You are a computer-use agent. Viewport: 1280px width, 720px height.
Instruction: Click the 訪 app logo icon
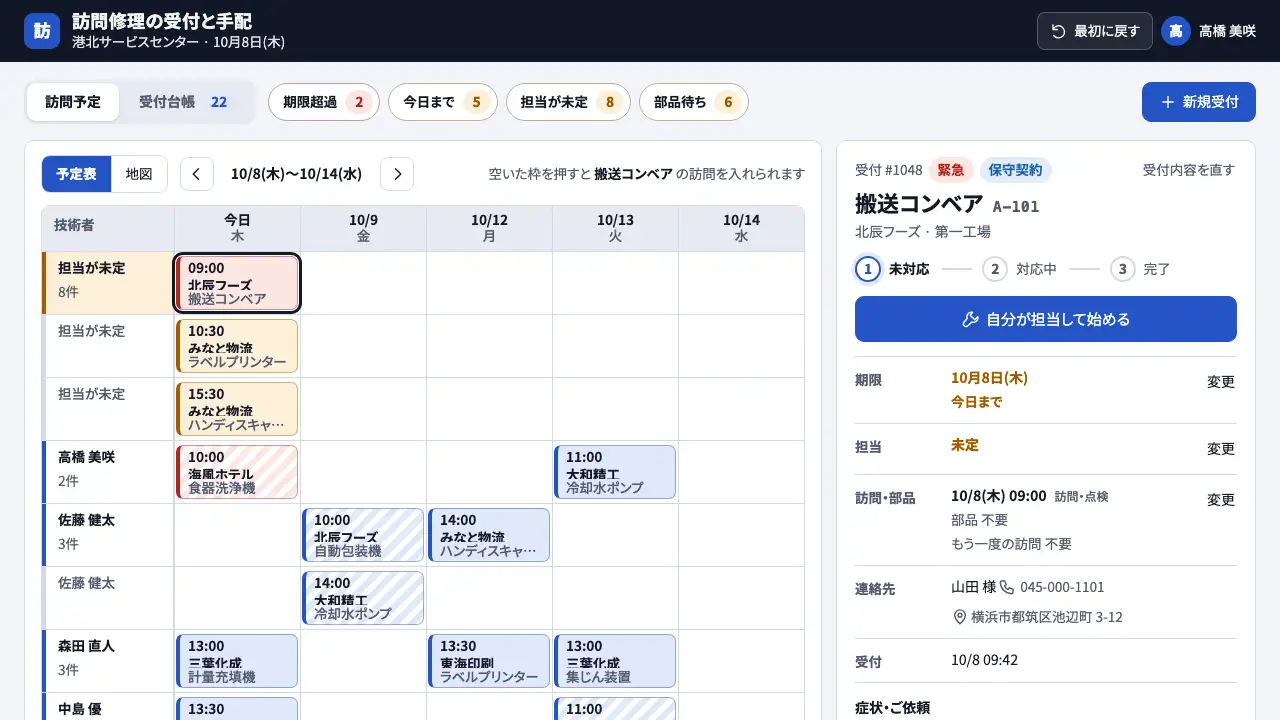[42, 31]
